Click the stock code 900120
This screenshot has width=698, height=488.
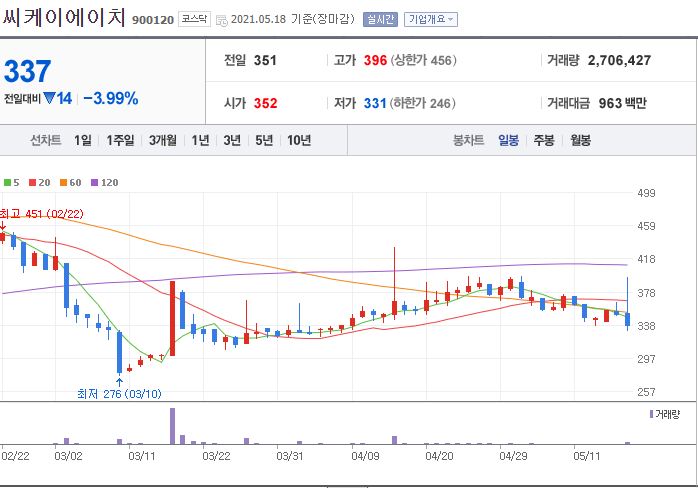pyautogui.click(x=153, y=20)
